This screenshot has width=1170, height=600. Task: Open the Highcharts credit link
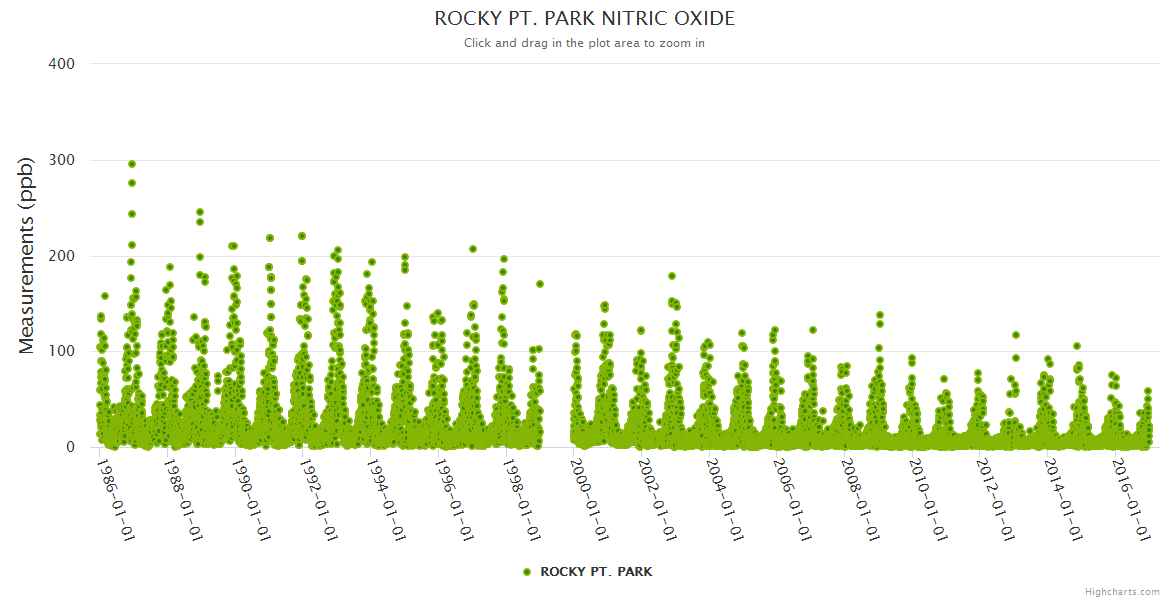[x=1122, y=591]
